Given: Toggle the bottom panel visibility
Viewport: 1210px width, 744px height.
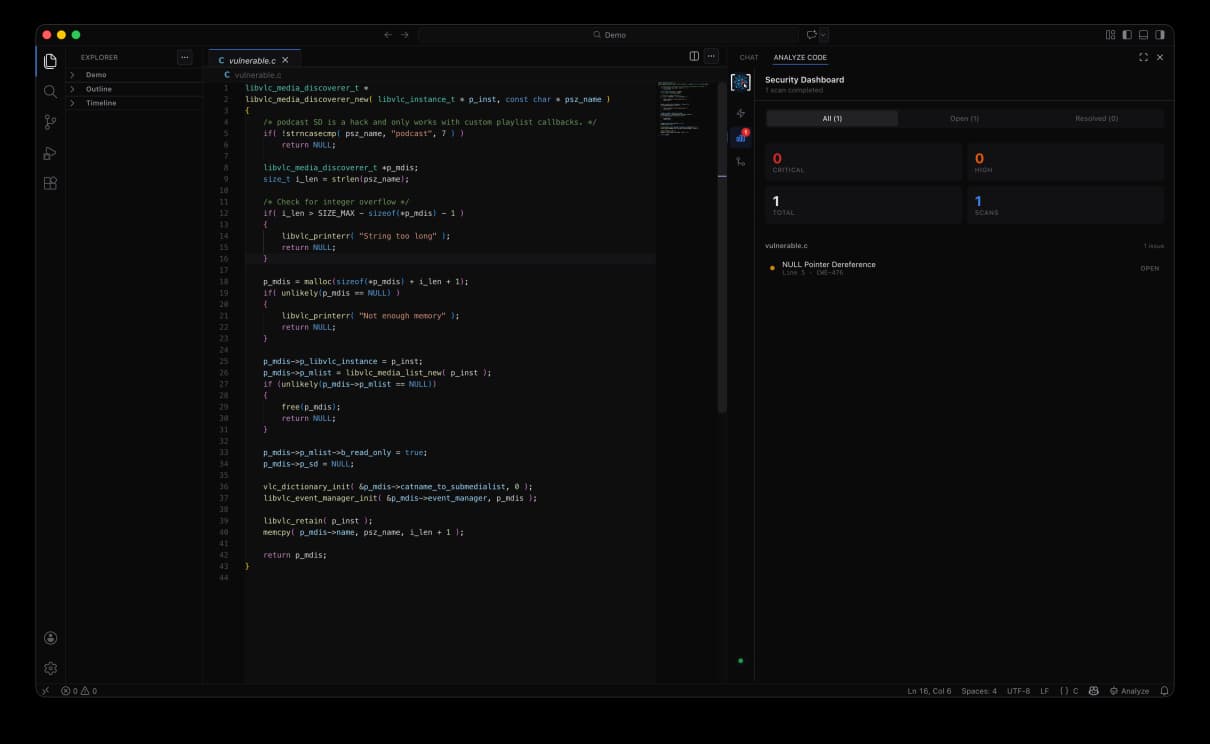Looking at the screenshot, I should pyautogui.click(x=1143, y=35).
